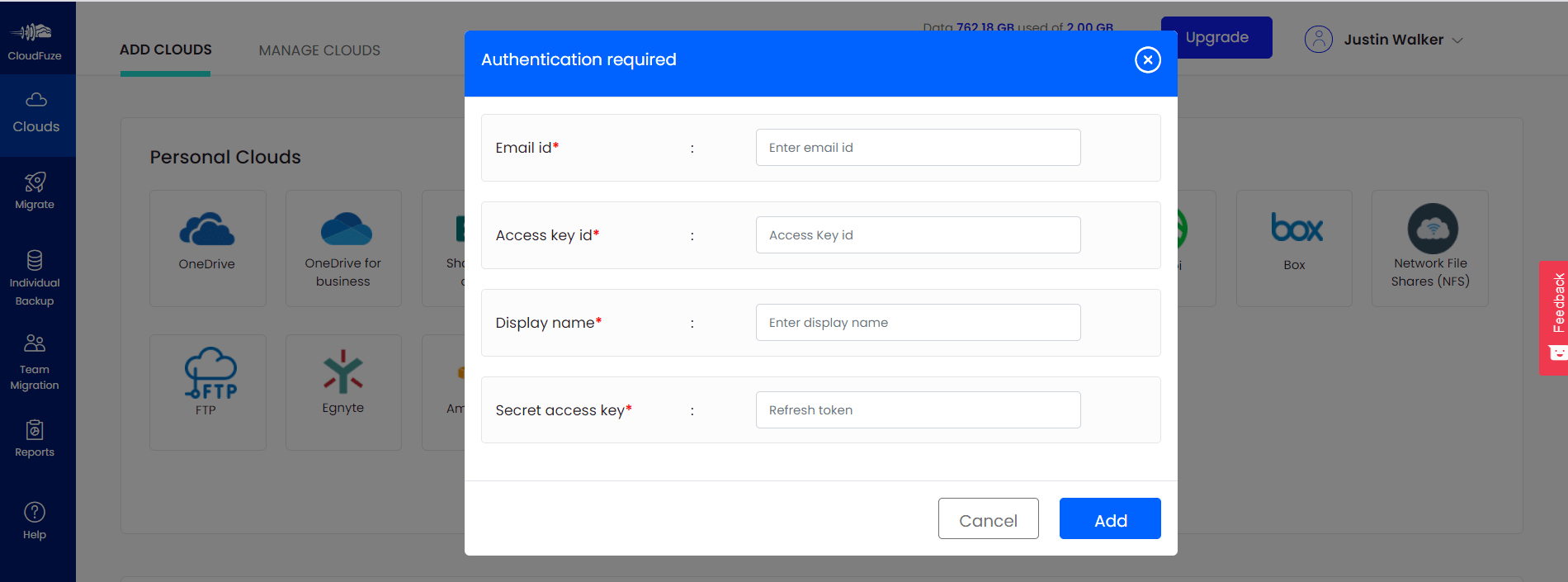Viewport: 1568px width, 582px height.
Task: Open the Reports sidebar icon
Action: pos(35,430)
